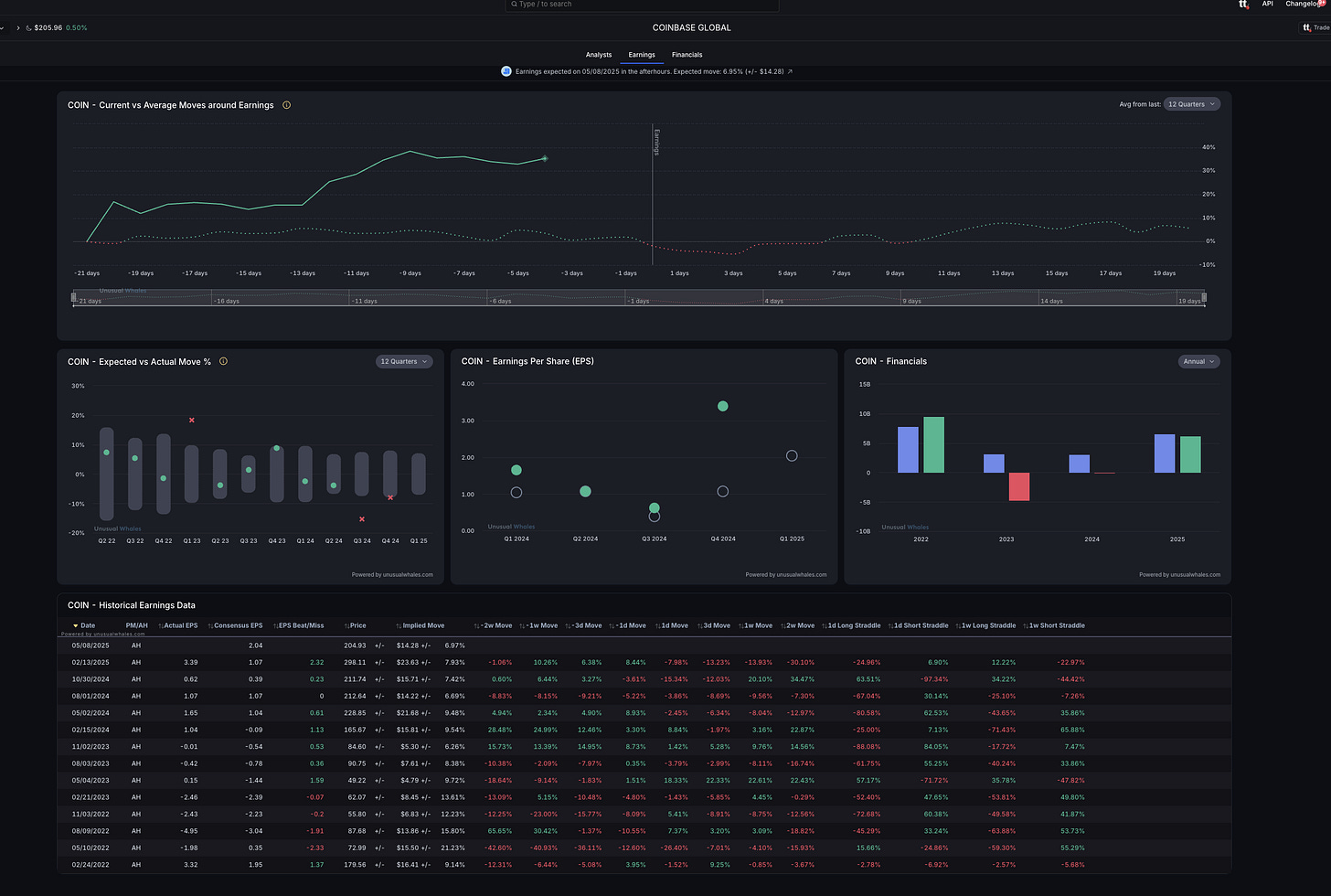Sort table by Implied Move column
The height and width of the screenshot is (896, 1331).
(420, 625)
